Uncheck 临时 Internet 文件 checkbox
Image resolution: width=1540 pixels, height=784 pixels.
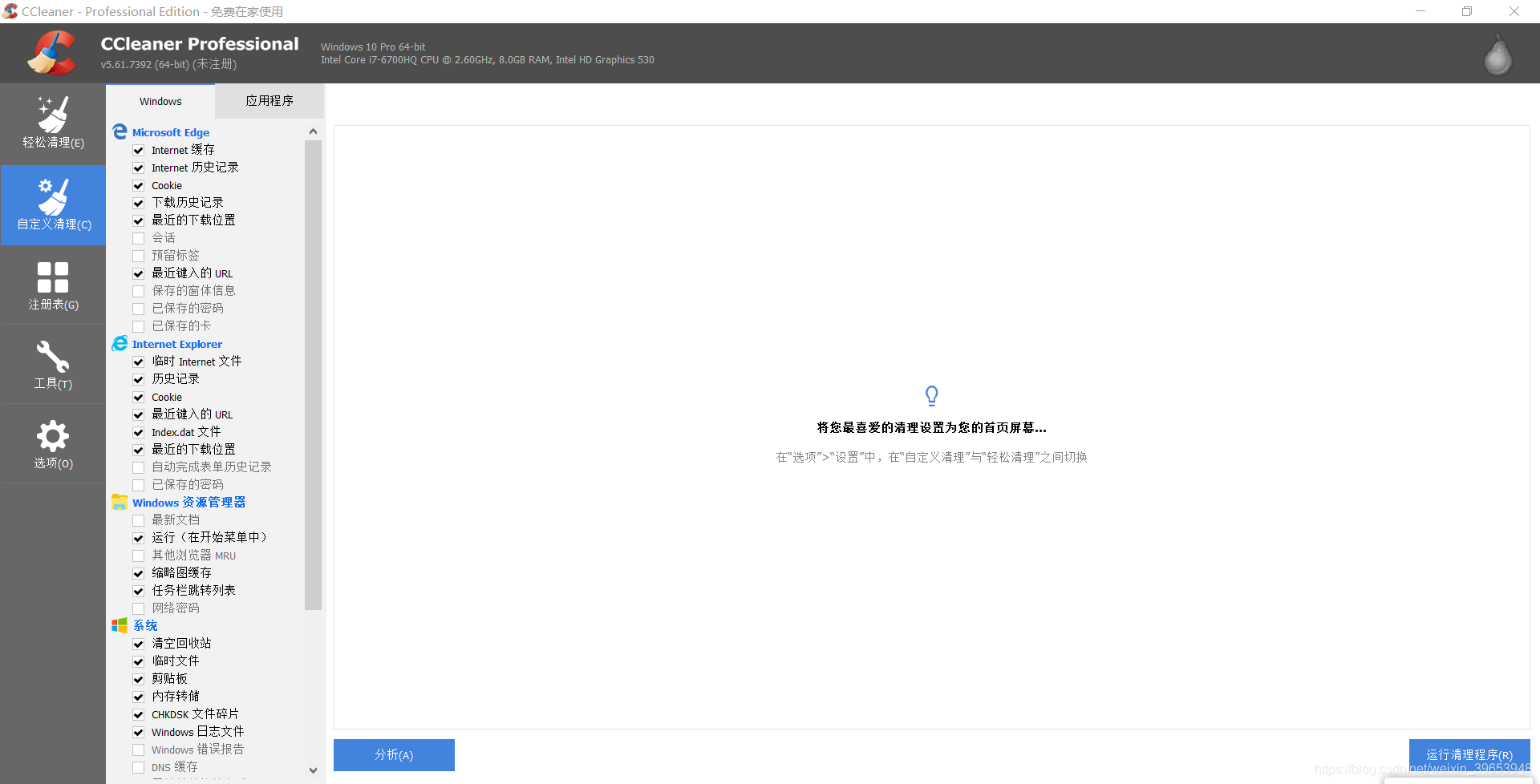tap(138, 362)
